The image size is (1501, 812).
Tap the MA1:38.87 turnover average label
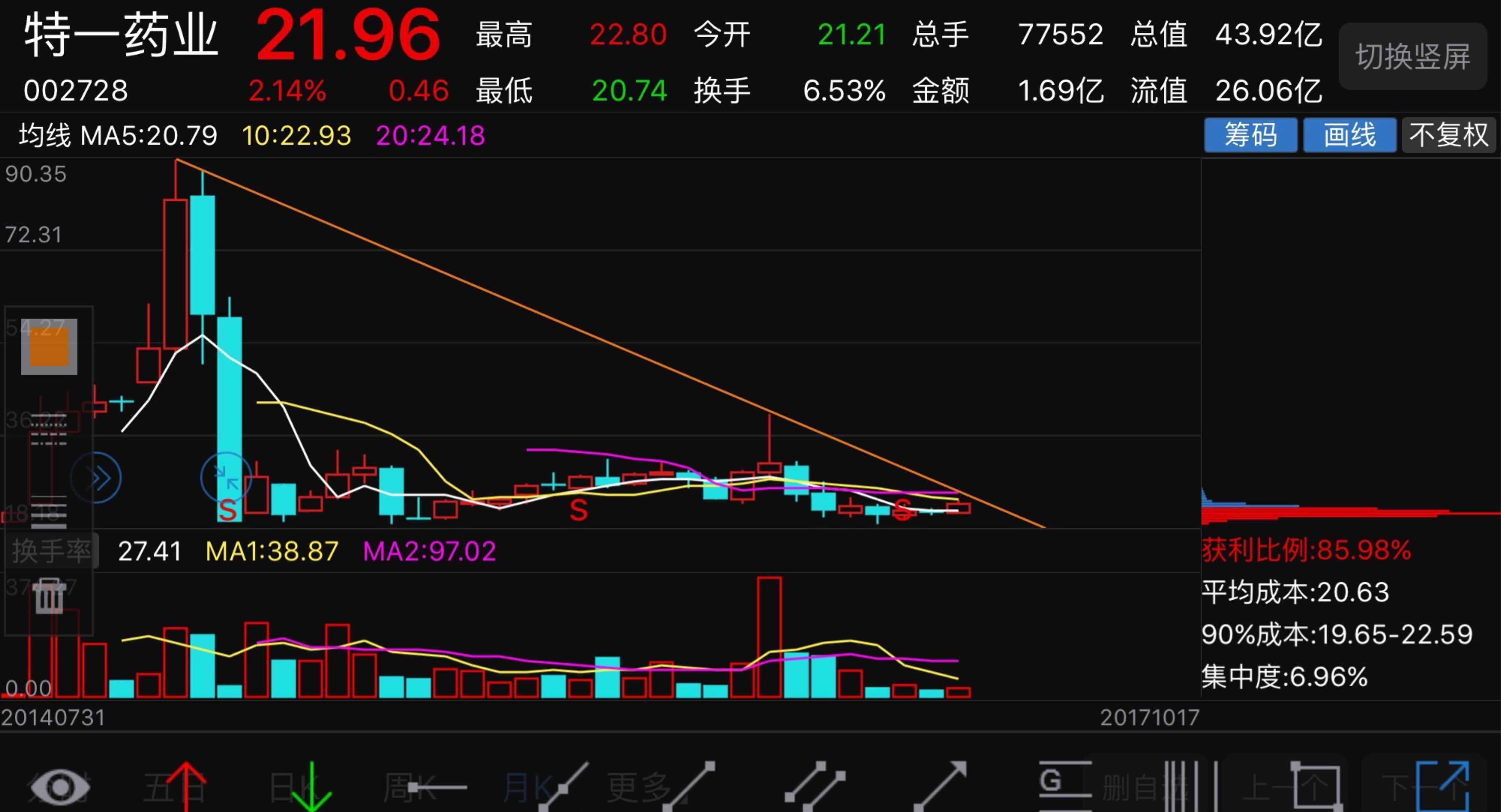pos(272,551)
